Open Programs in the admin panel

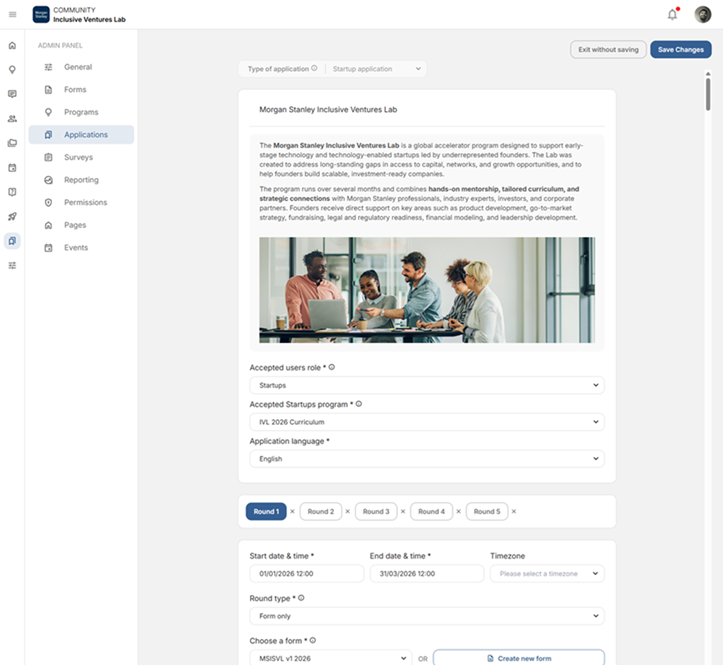[x=81, y=112]
